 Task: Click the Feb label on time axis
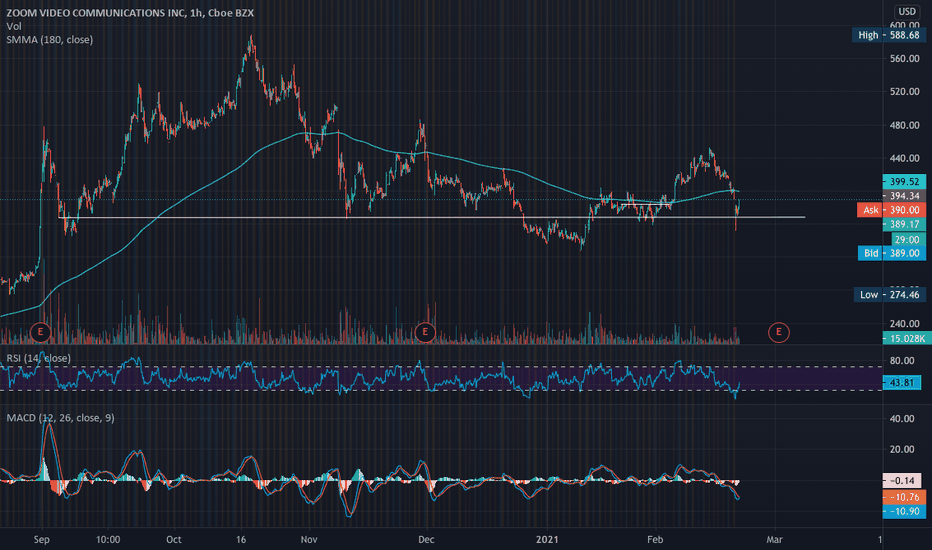(655, 539)
